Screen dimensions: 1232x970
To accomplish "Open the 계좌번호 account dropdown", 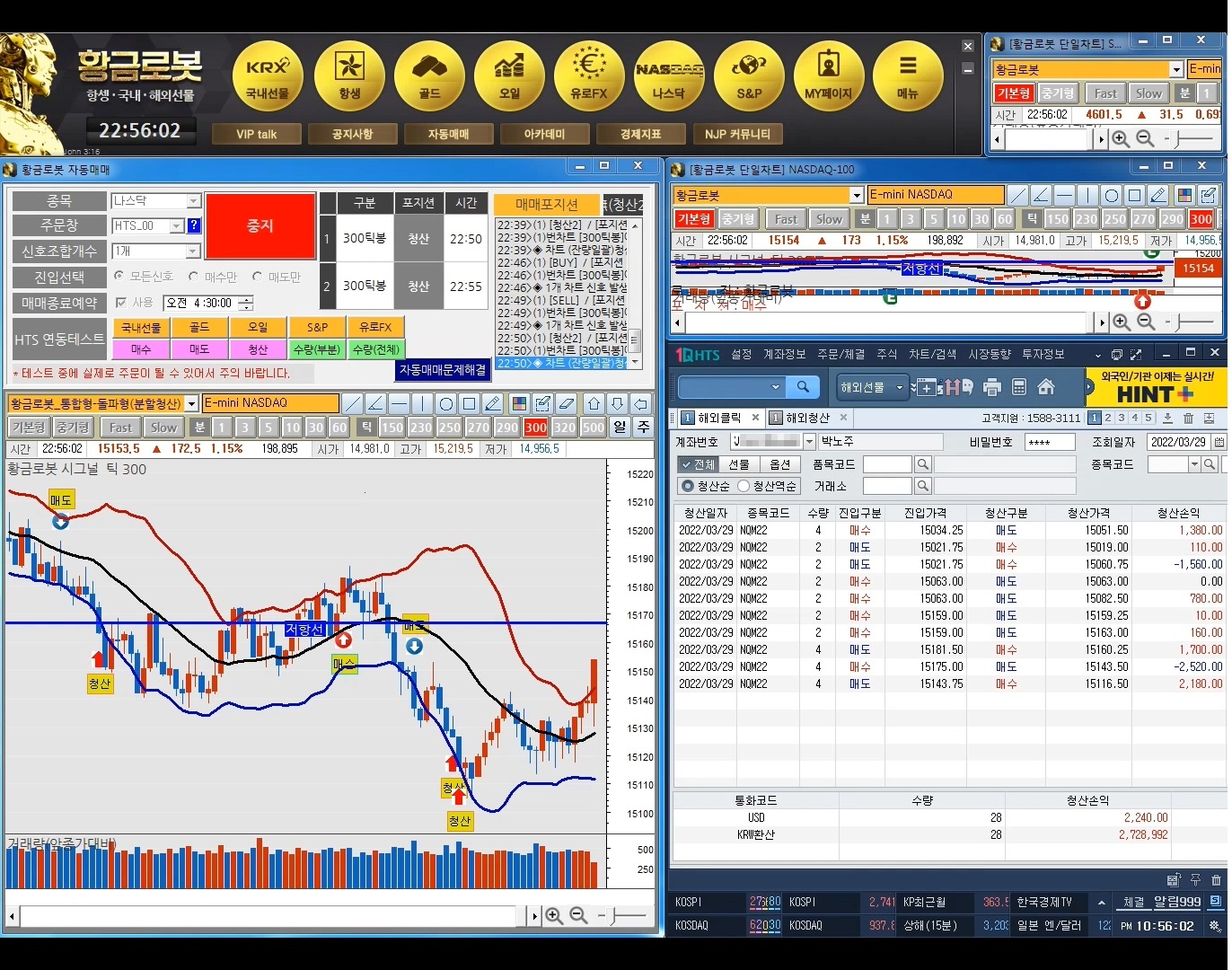I will (x=809, y=442).
